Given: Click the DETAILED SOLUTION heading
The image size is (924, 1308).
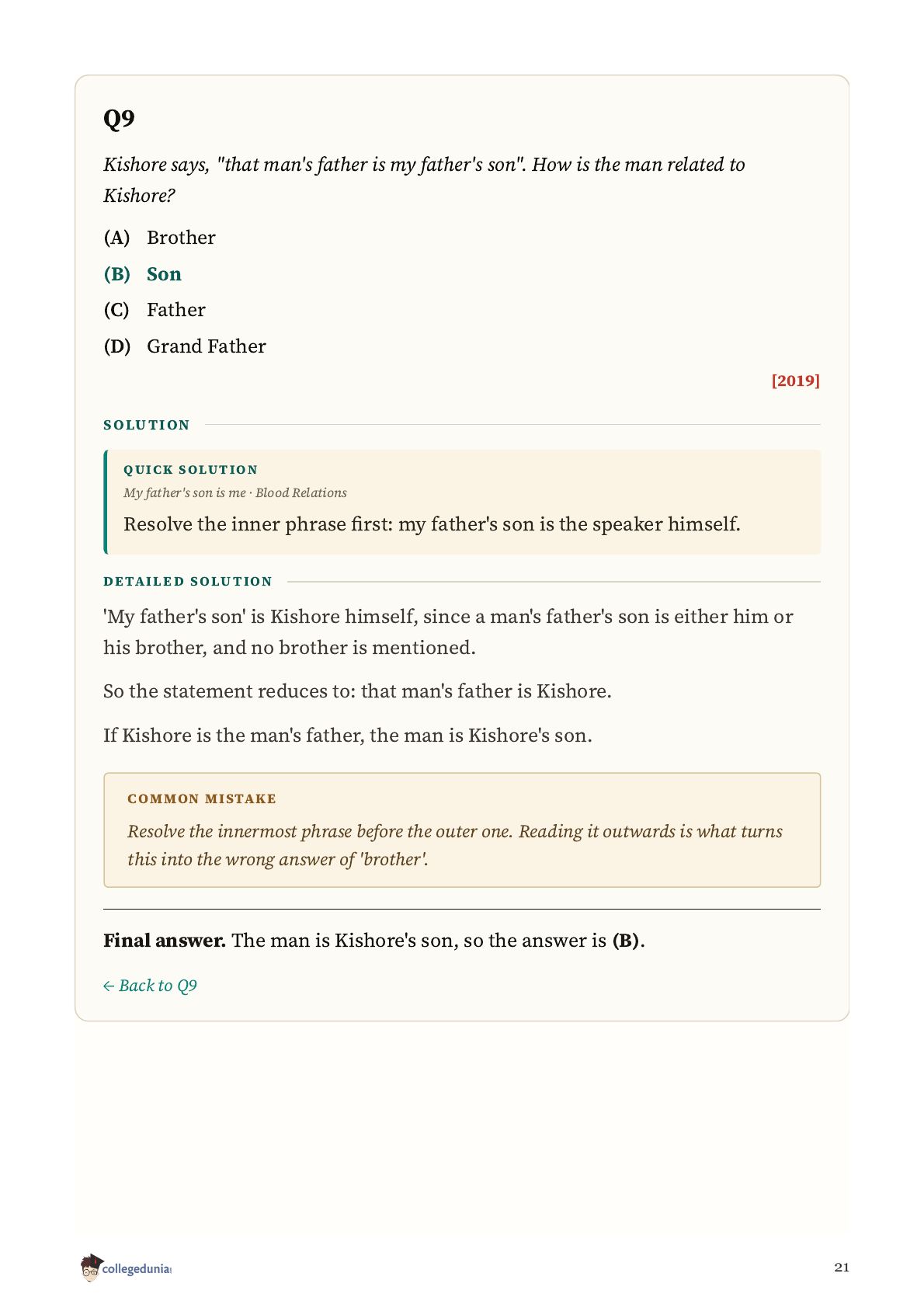Looking at the screenshot, I should pyautogui.click(x=188, y=582).
